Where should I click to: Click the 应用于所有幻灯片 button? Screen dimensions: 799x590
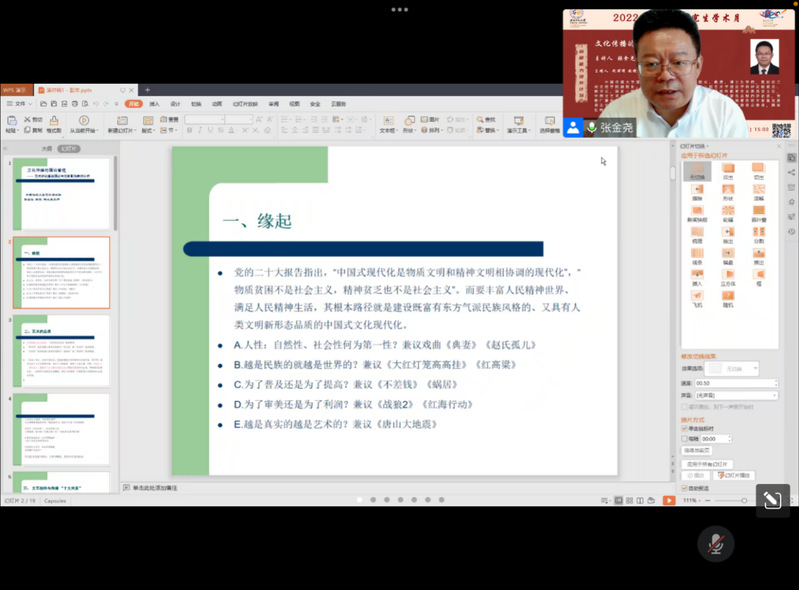coord(708,464)
